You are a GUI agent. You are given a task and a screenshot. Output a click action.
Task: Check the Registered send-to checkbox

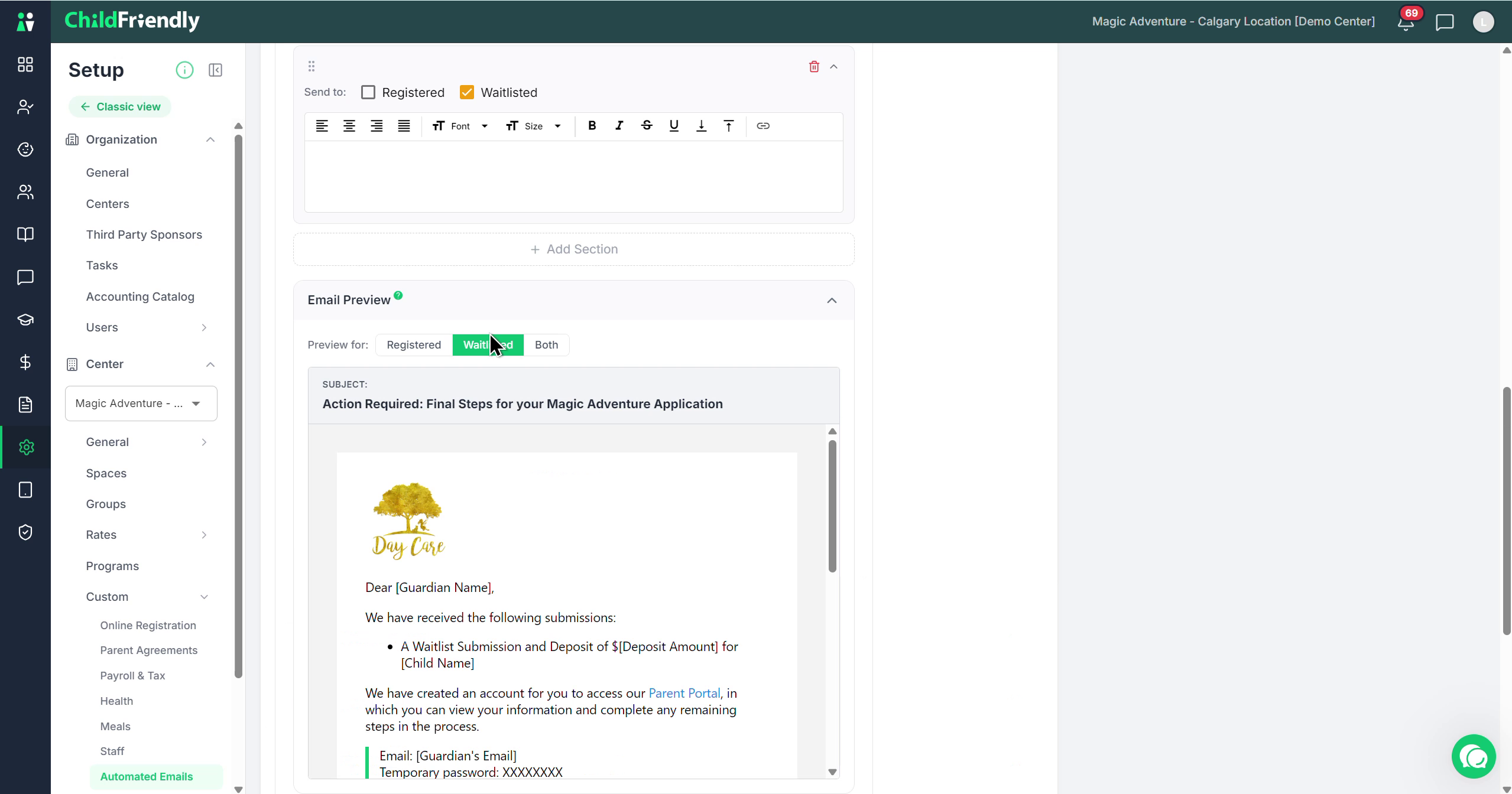[x=368, y=93]
